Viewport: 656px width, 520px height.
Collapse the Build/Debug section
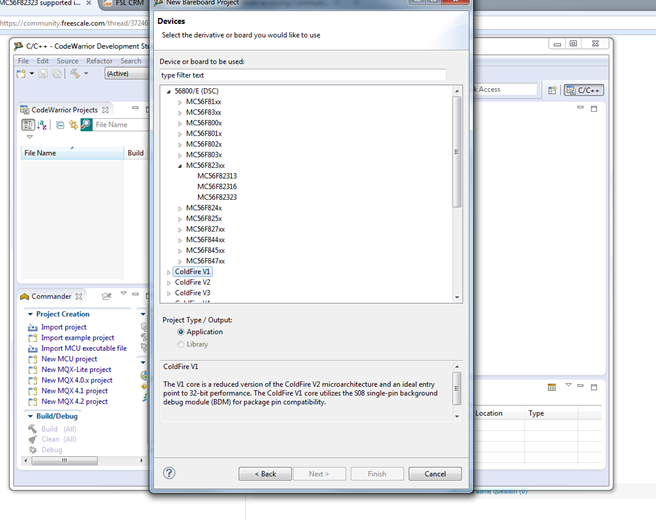[x=30, y=416]
